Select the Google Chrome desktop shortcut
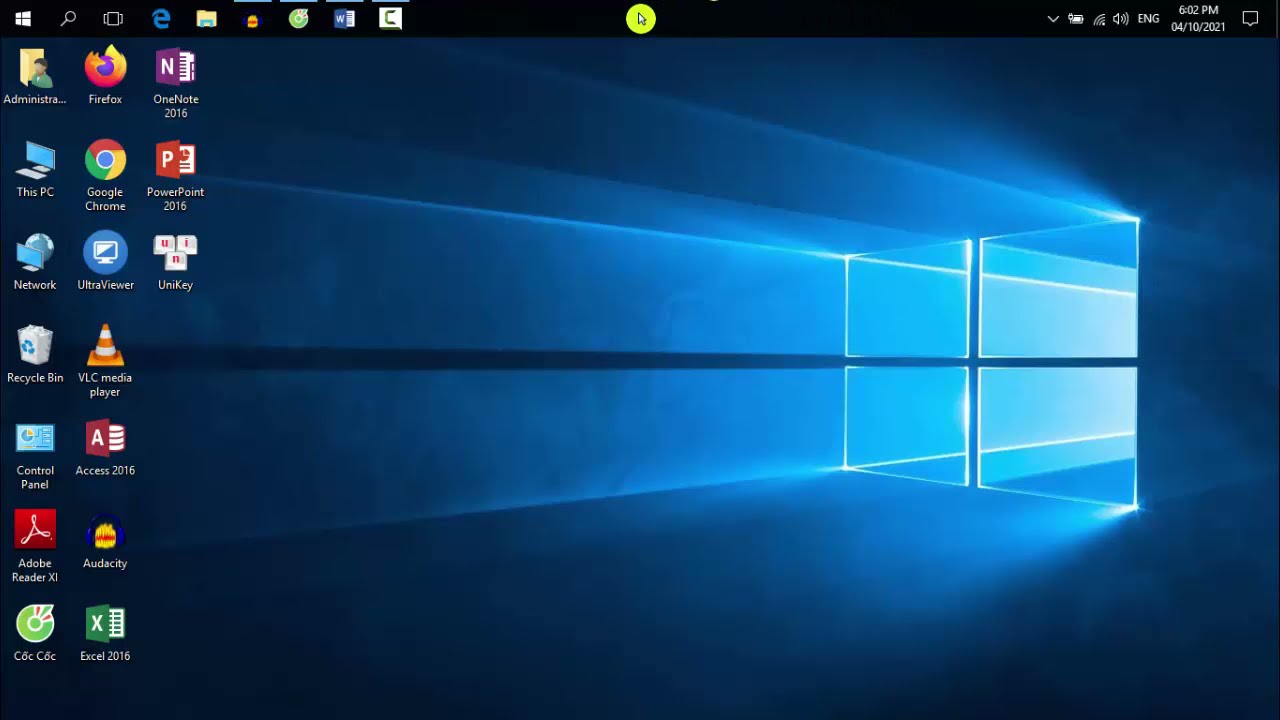Viewport: 1280px width, 720px height. pos(105,177)
